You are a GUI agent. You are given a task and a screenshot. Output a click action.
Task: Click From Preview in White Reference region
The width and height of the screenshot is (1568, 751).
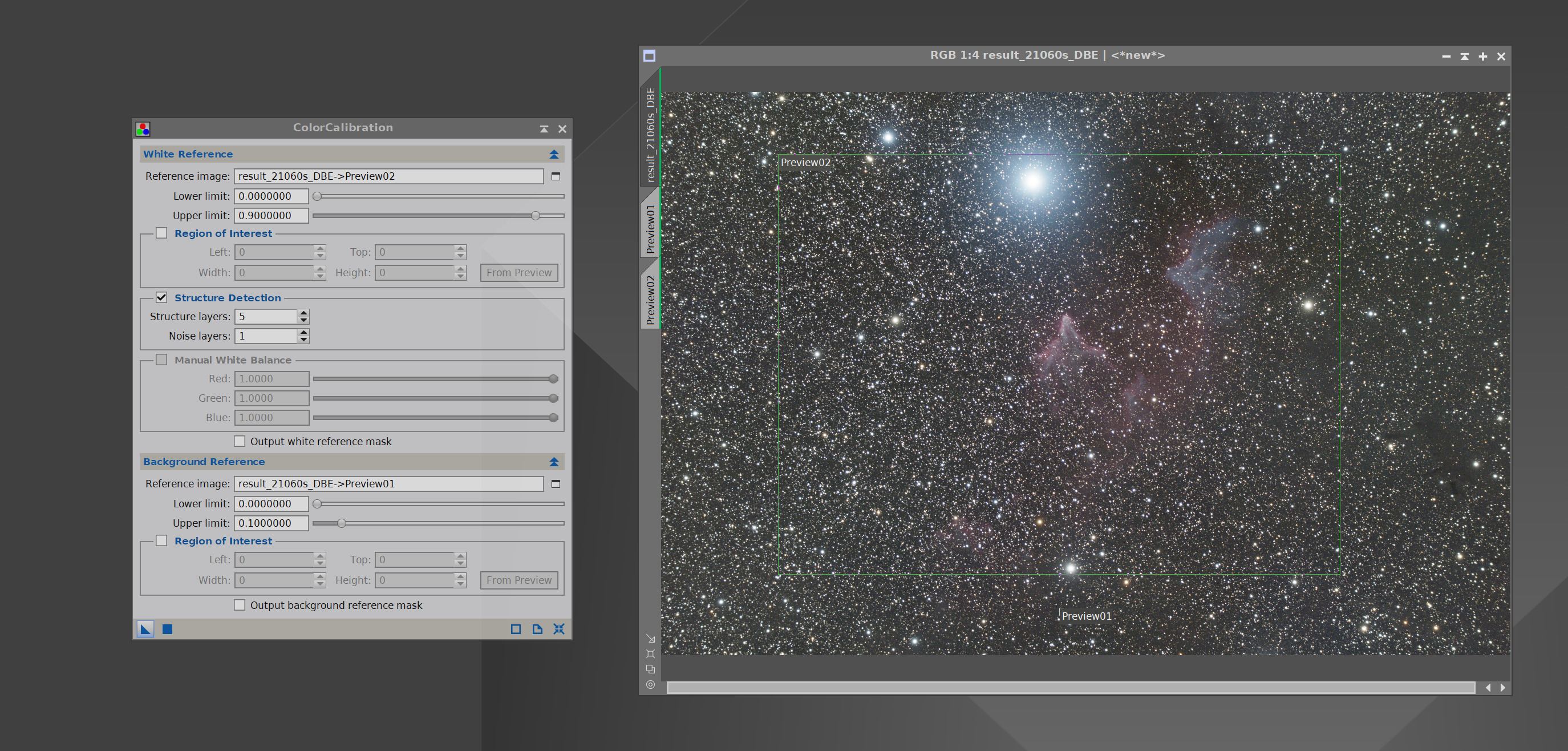pyautogui.click(x=518, y=273)
